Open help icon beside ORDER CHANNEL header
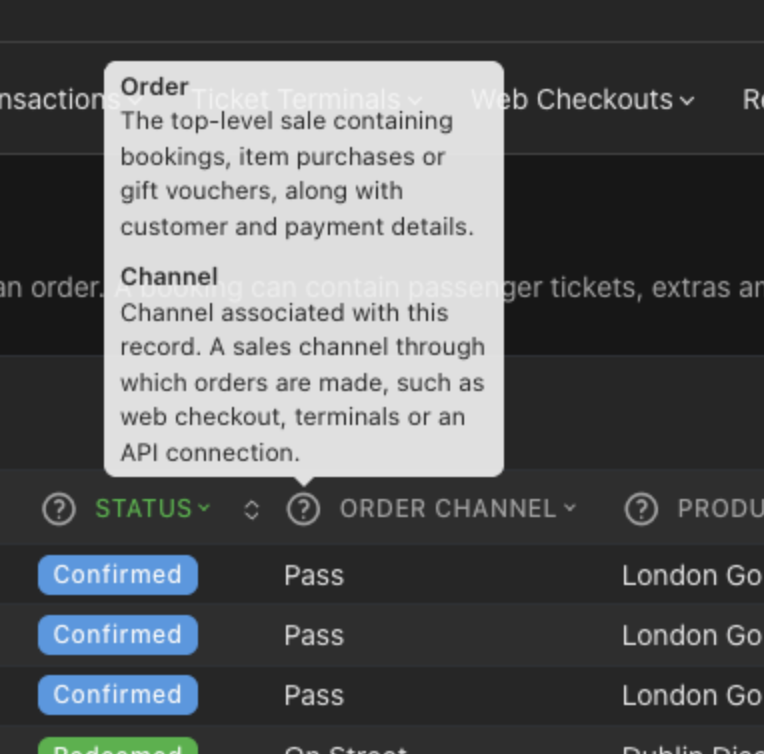 pyautogui.click(x=303, y=509)
